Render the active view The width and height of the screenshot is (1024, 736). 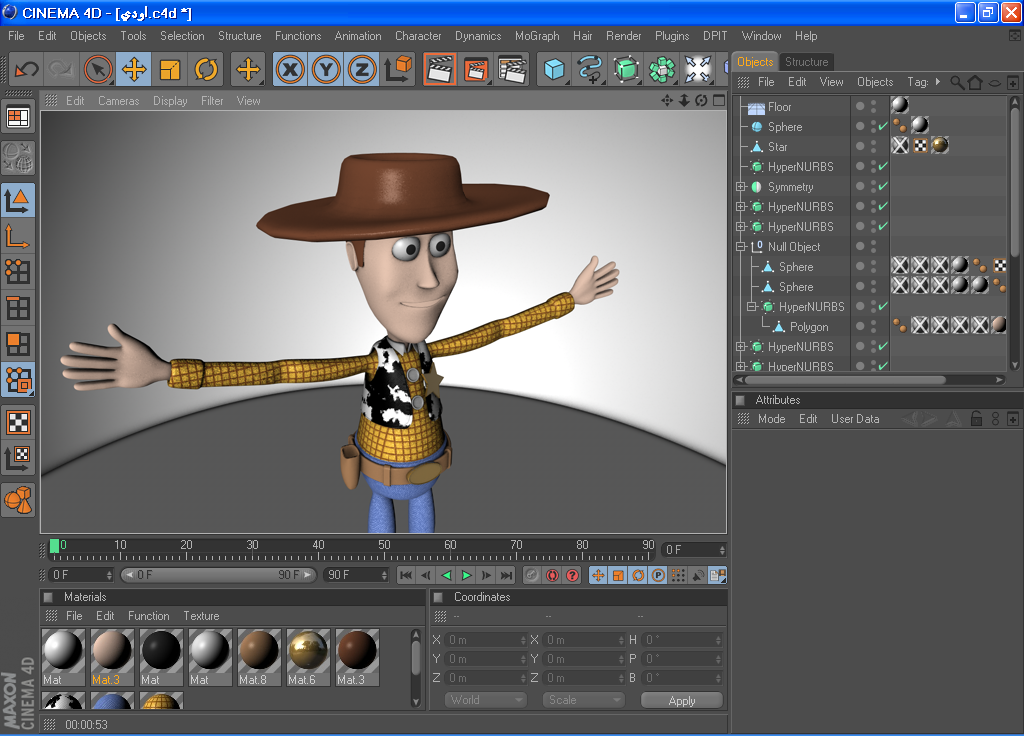click(x=440, y=69)
